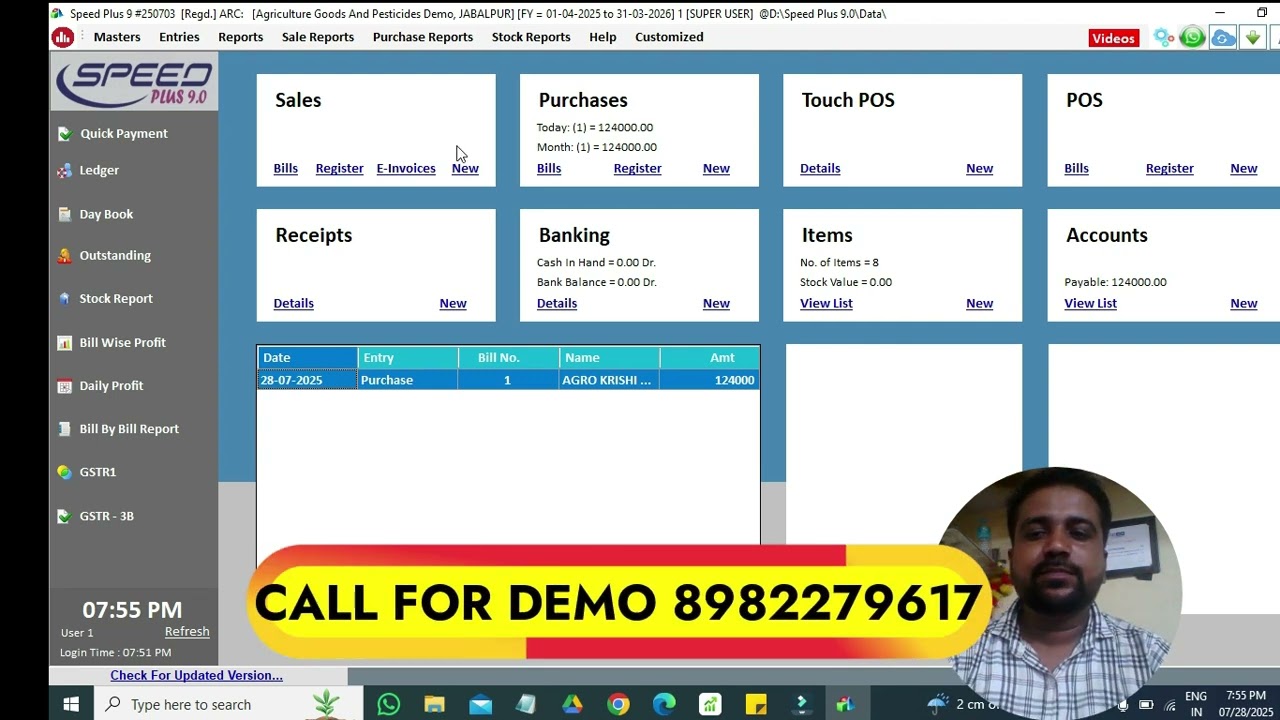Viewport: 1280px width, 720px height.
Task: Open Receipts Details link
Action: coord(294,303)
